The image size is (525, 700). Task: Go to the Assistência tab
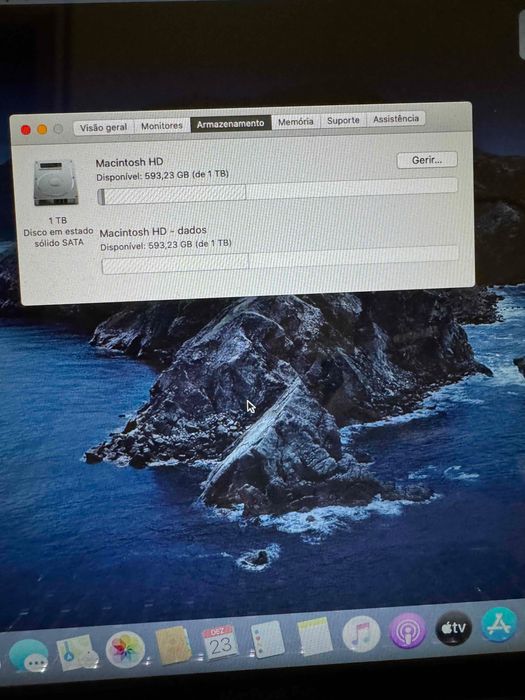pyautogui.click(x=396, y=118)
